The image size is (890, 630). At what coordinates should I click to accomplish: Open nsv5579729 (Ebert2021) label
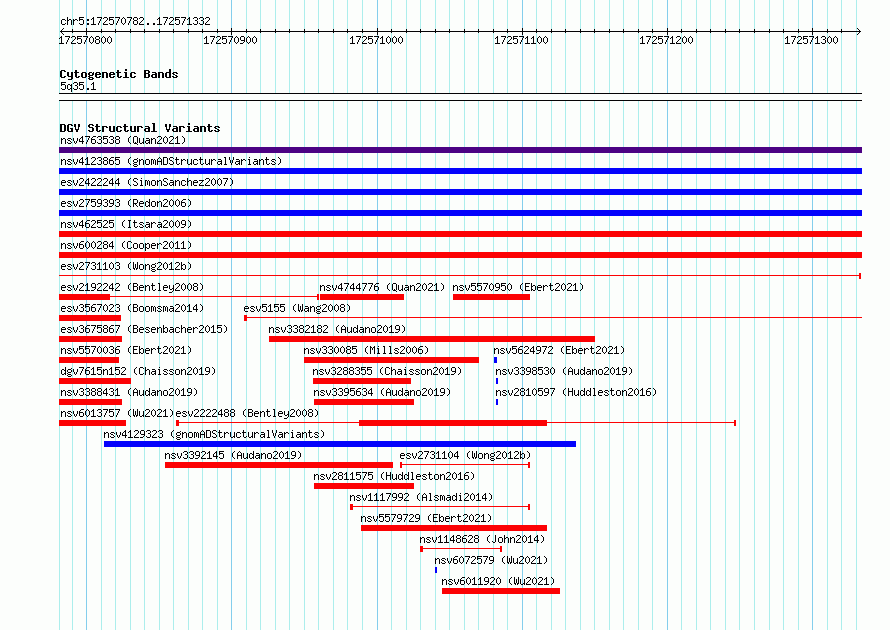pyautogui.click(x=426, y=518)
